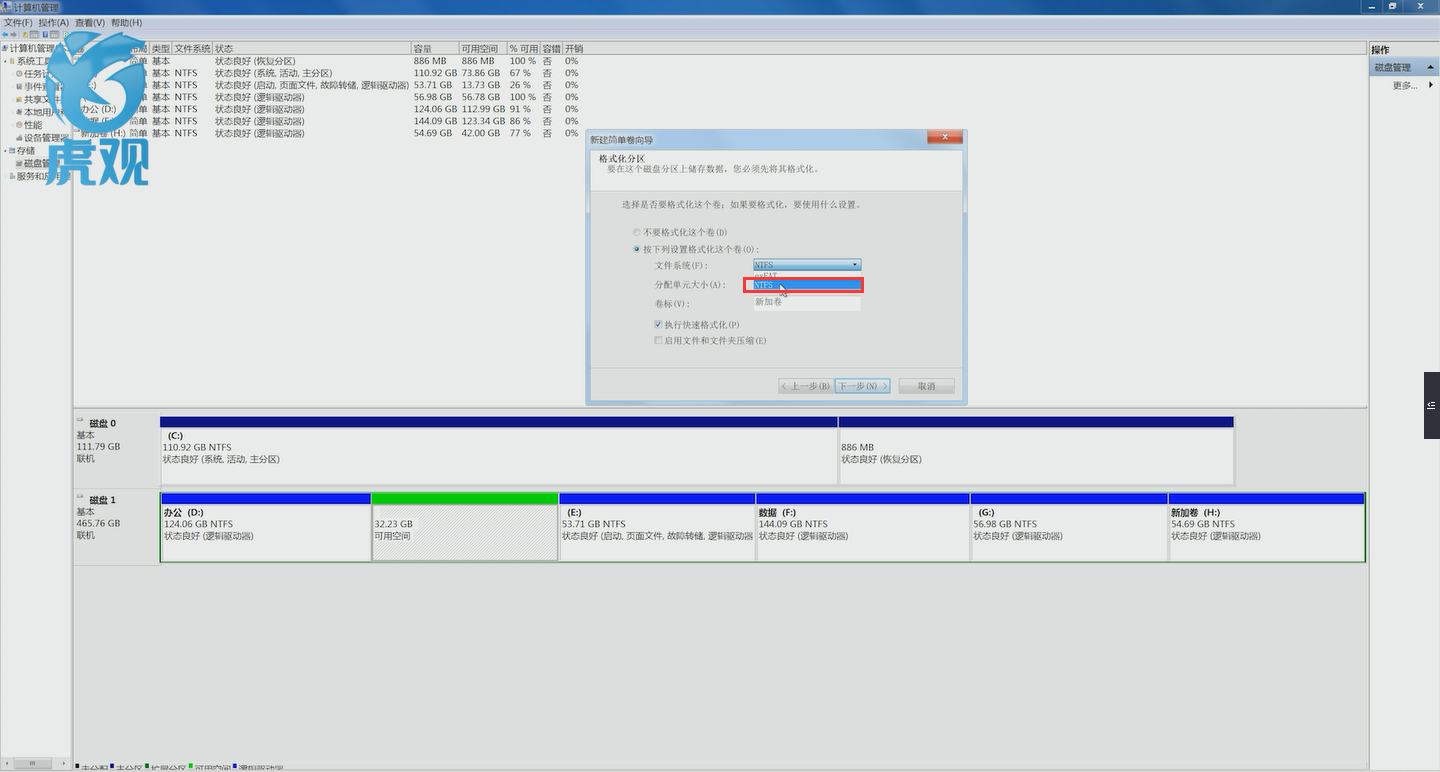Select 系统工具 in the console tree
This screenshot has height=772, width=1440.
(33, 61)
